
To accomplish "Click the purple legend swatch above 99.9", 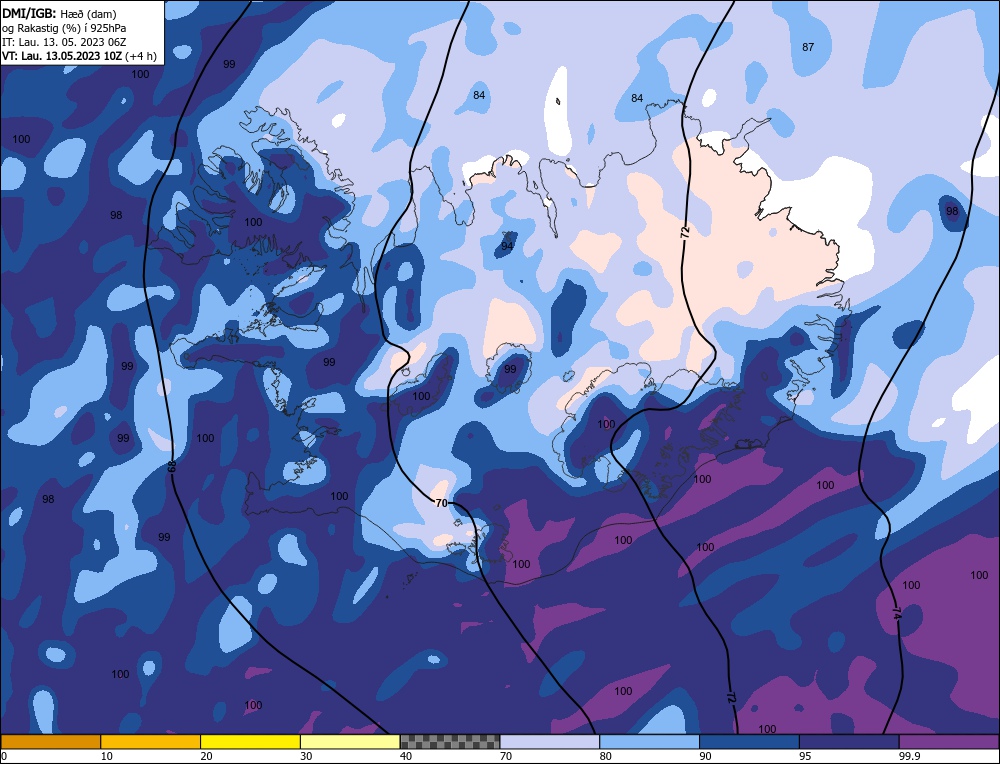I will click(949, 741).
